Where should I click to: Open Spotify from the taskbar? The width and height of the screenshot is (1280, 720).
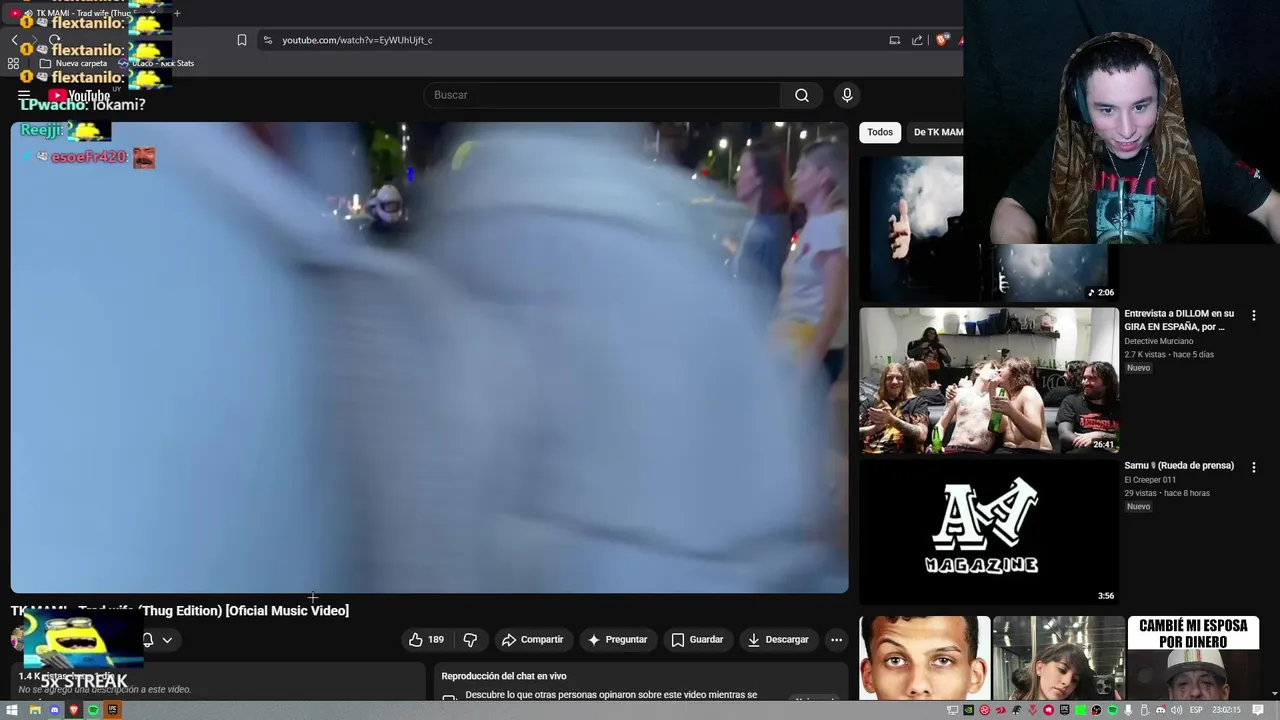pos(93,710)
